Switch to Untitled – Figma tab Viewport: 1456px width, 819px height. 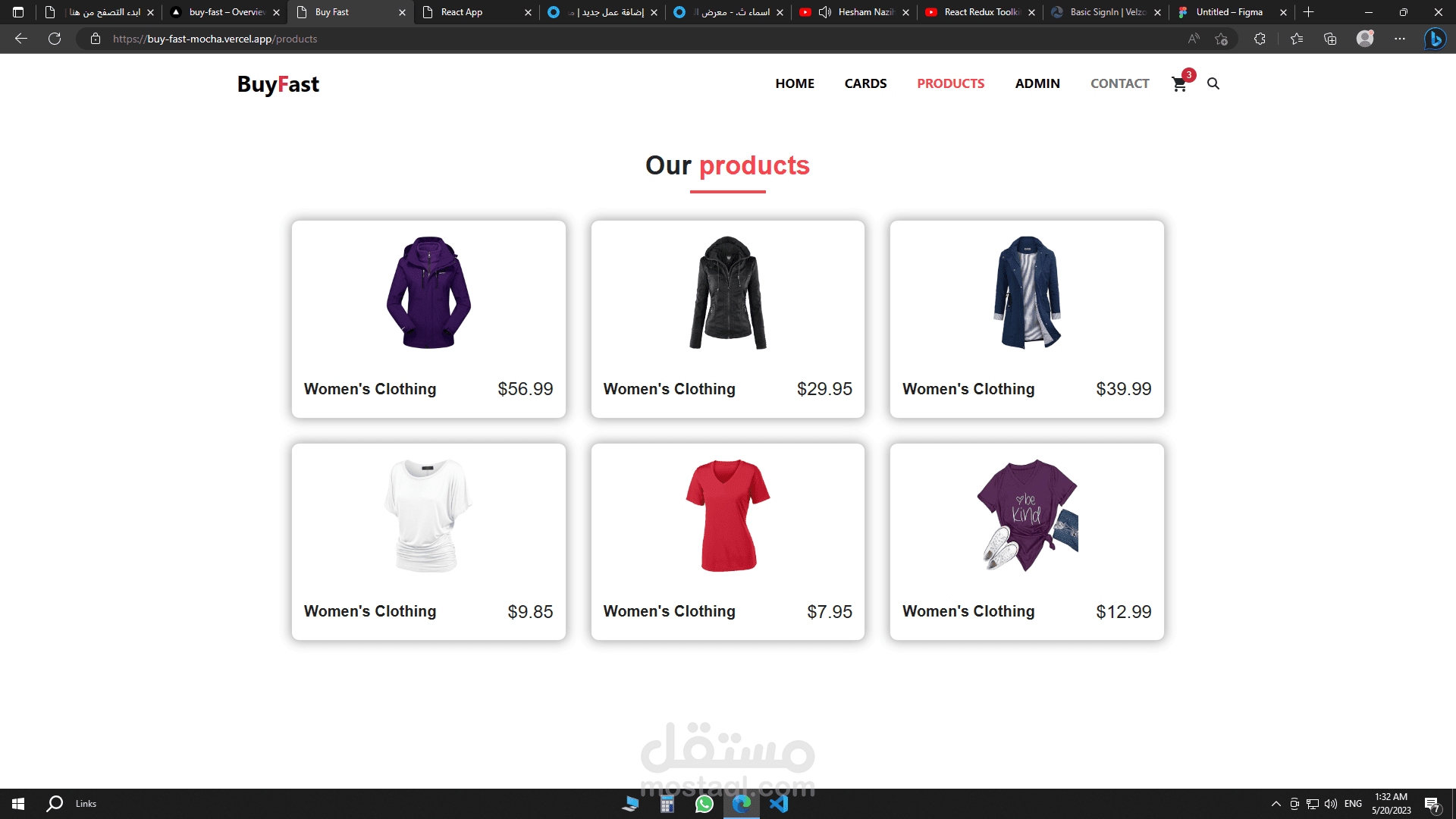[x=1228, y=12]
